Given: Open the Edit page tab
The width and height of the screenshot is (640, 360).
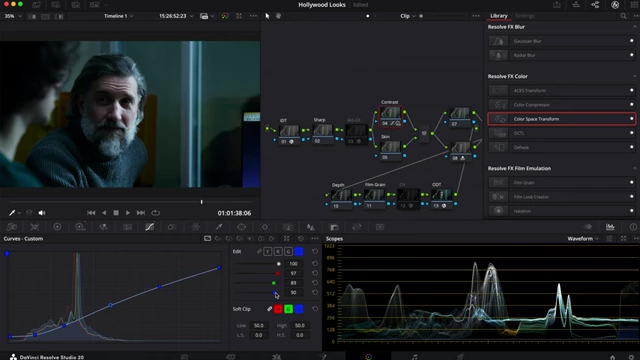Looking at the screenshot, I should pyautogui.click(x=277, y=357).
